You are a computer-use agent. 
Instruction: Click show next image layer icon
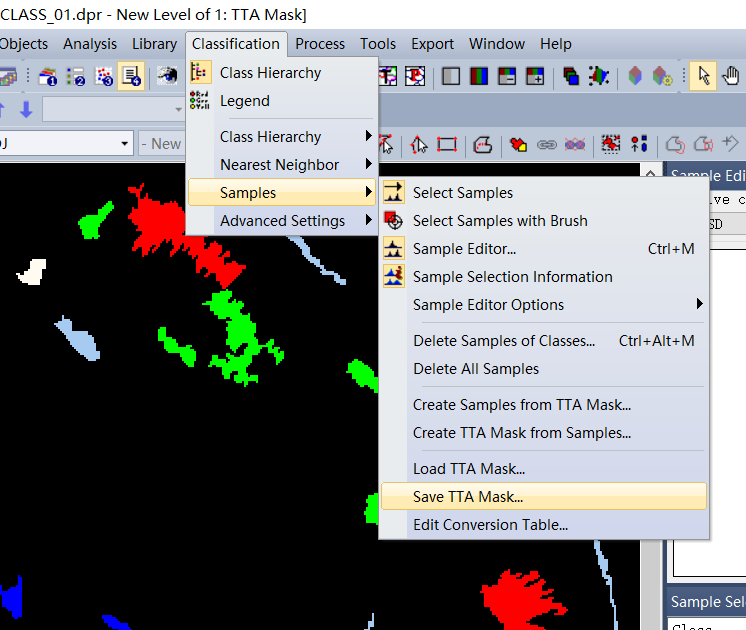pyautogui.click(x=535, y=76)
